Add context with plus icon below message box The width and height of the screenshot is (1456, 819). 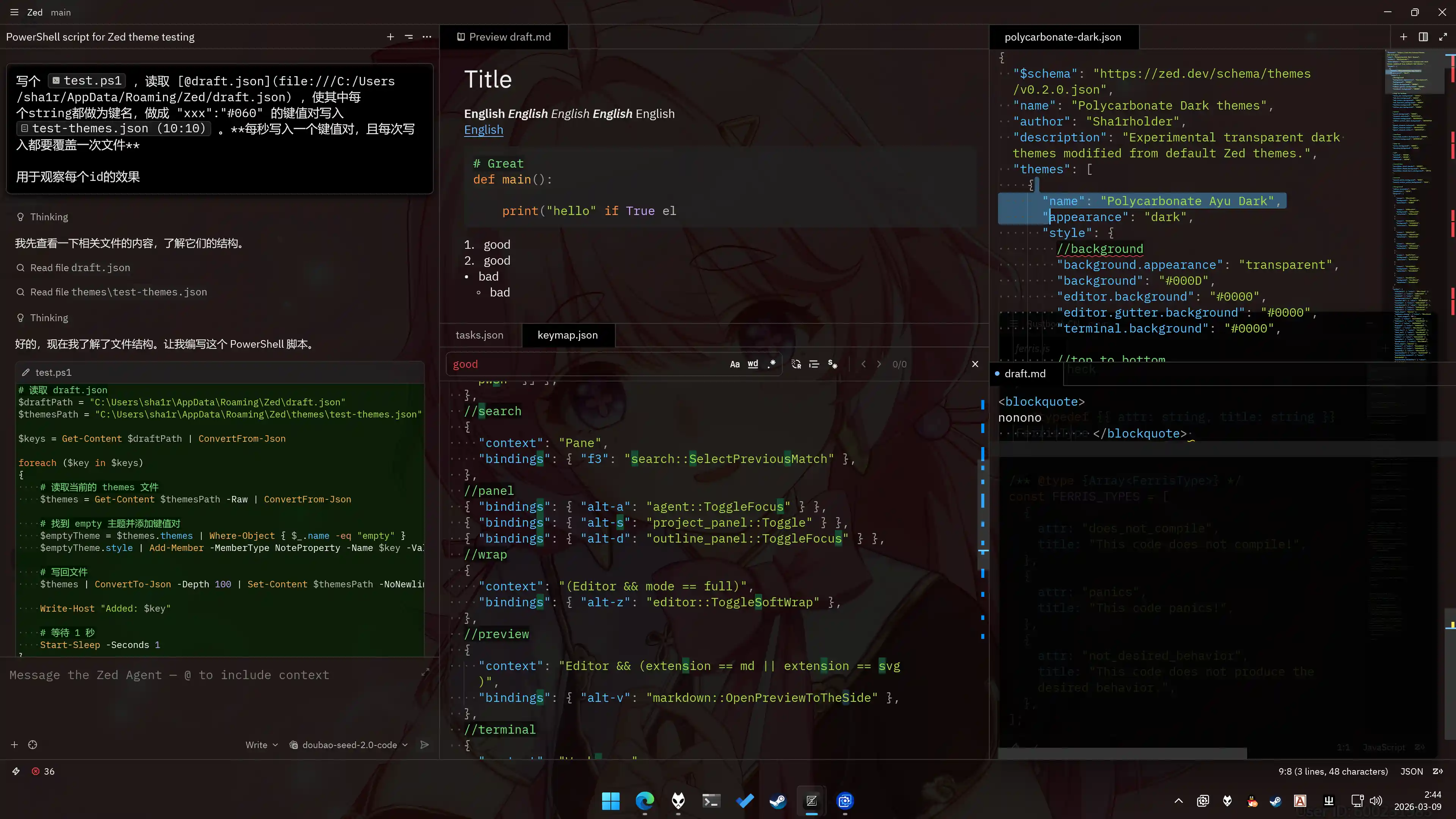pos(14,745)
